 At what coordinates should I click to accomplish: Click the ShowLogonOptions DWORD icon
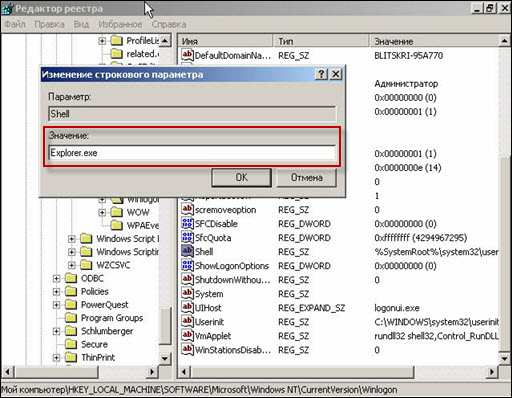[x=187, y=265]
